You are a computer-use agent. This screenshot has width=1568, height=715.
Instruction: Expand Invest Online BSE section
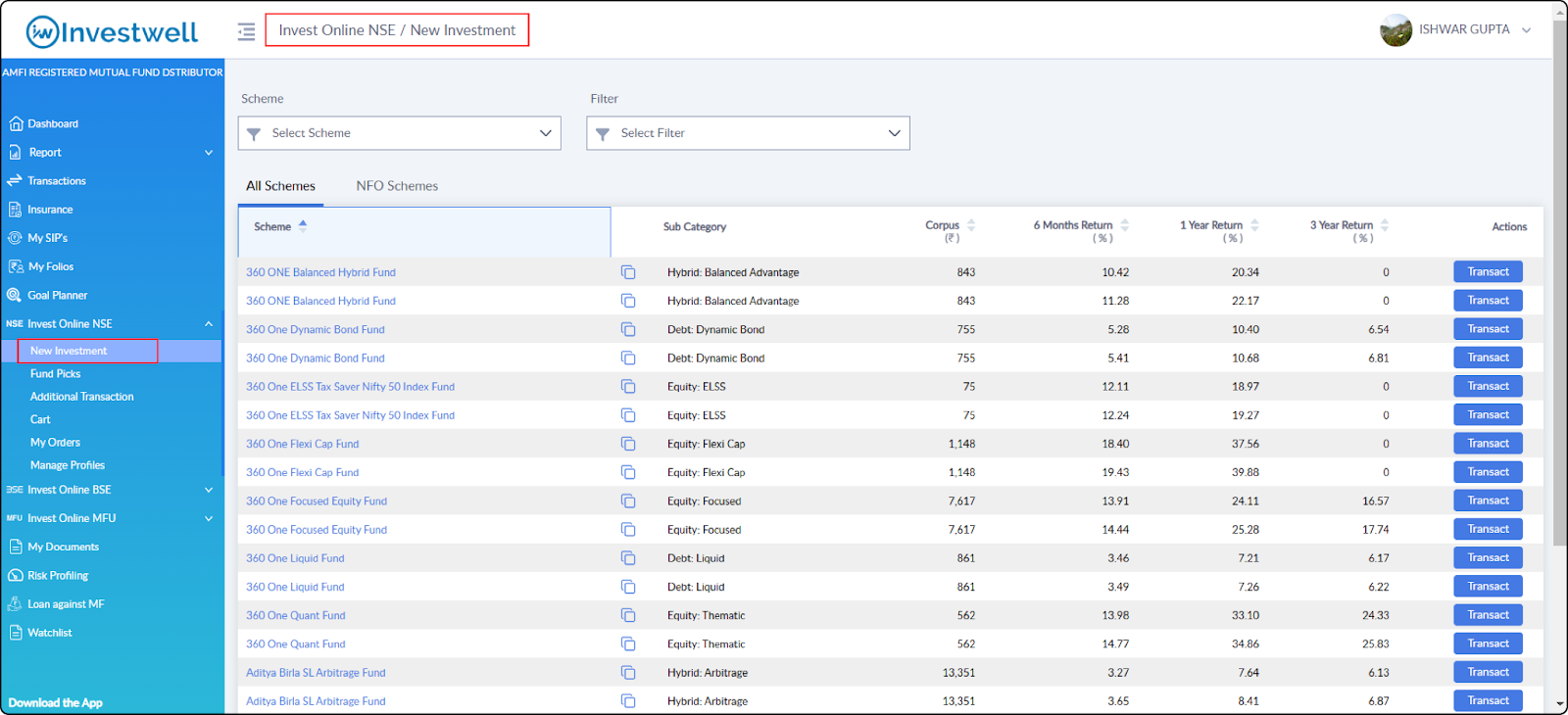pos(209,490)
